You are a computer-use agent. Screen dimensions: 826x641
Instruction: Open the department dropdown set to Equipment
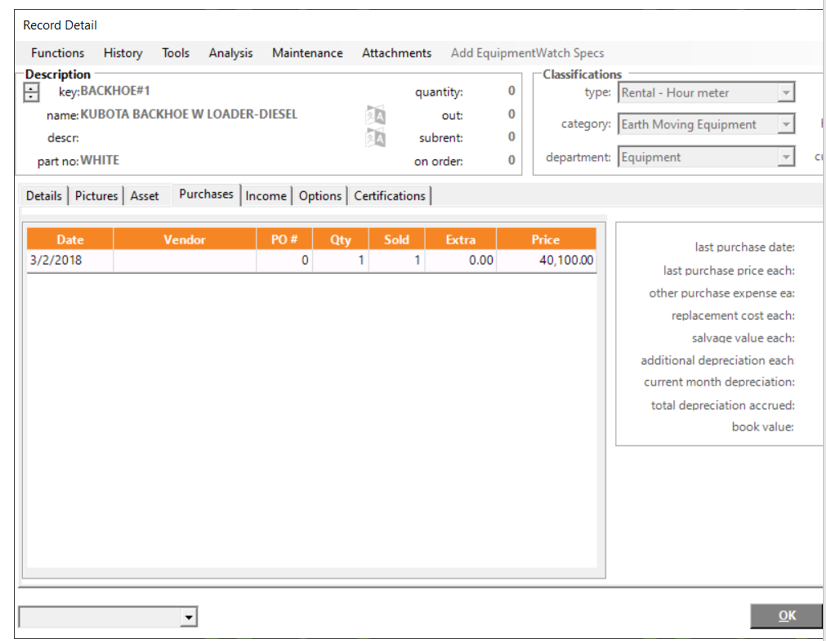coord(785,157)
